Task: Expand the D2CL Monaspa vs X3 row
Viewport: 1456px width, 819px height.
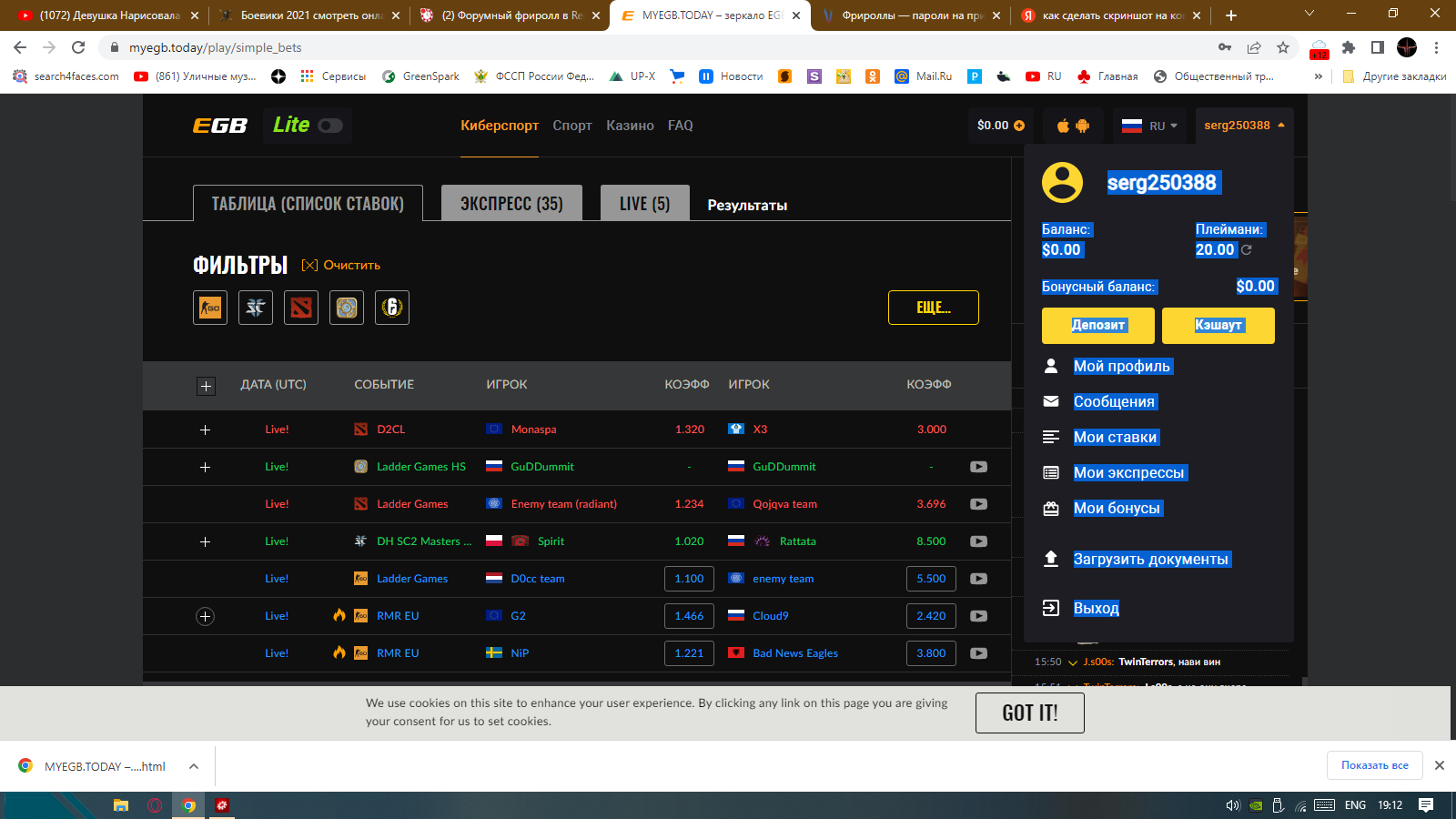Action: (205, 430)
